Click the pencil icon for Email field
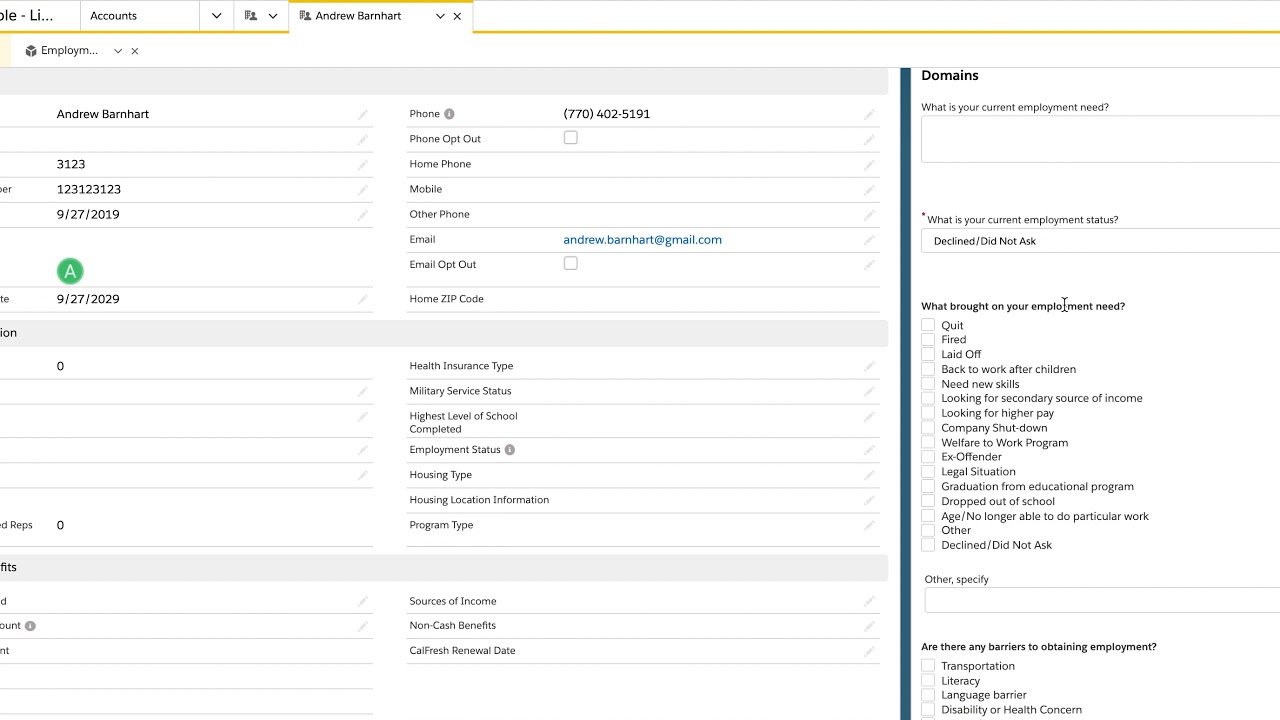Image resolution: width=1280 pixels, height=720 pixels. (869, 240)
